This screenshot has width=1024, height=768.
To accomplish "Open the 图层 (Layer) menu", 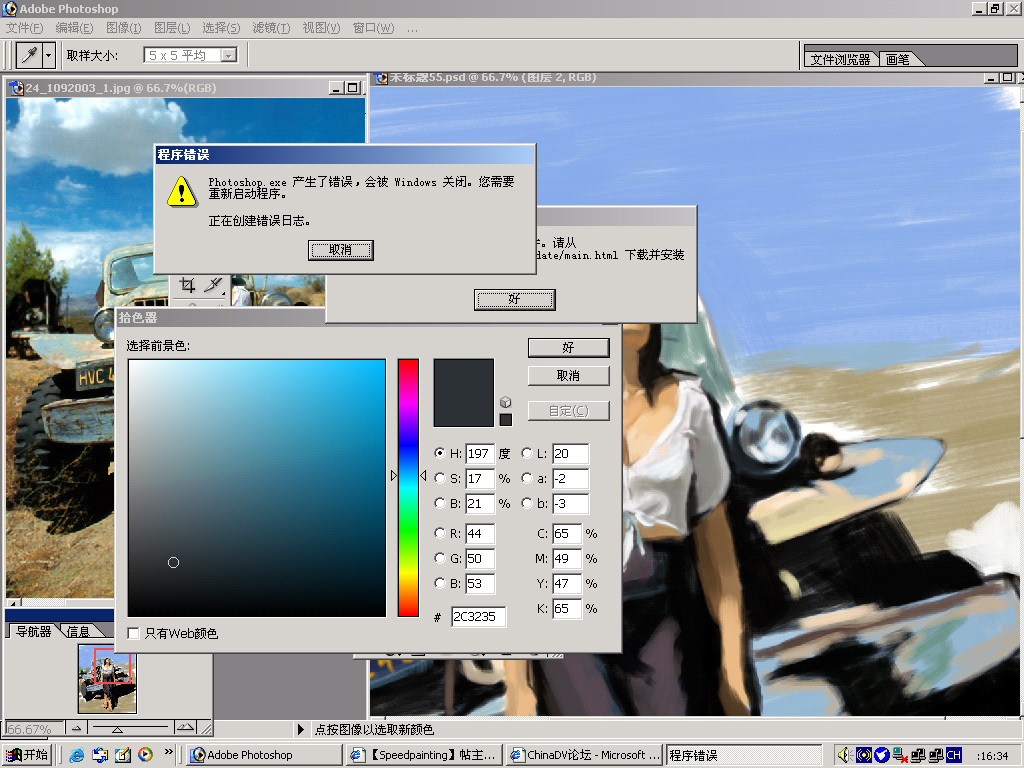I will tap(172, 28).
